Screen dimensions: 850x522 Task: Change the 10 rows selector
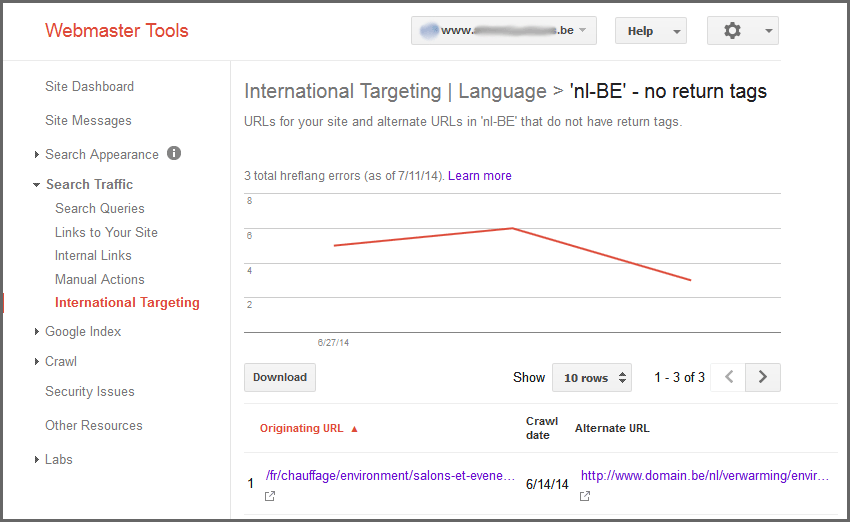pos(591,377)
